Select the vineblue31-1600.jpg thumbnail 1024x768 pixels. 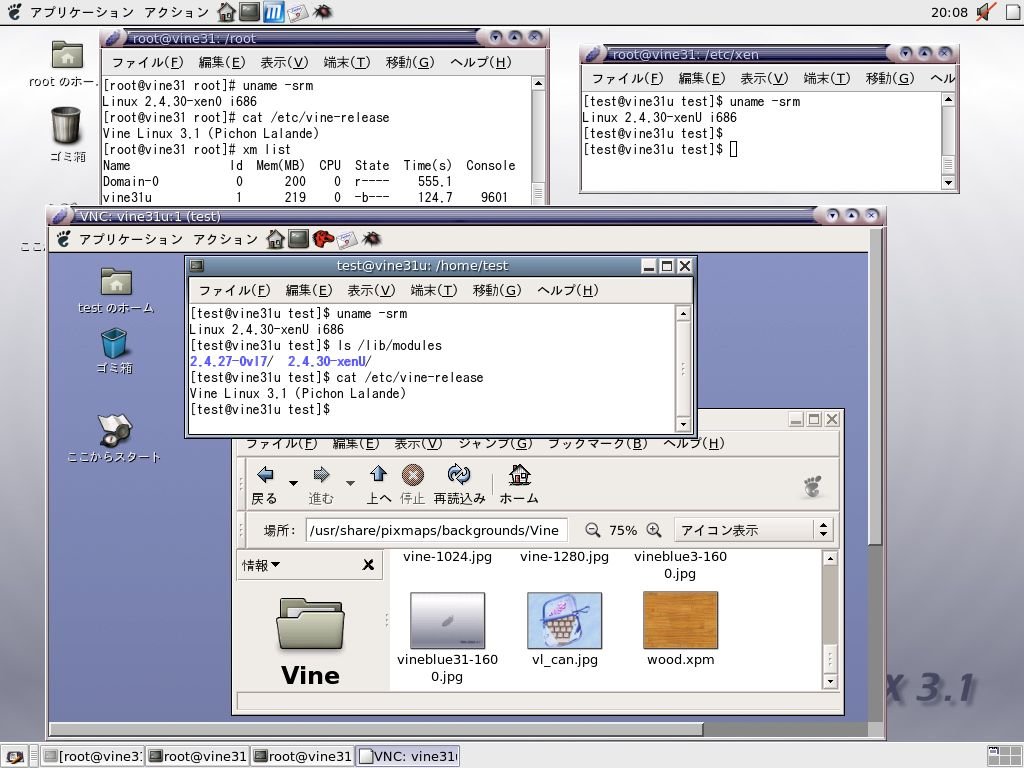(x=447, y=620)
